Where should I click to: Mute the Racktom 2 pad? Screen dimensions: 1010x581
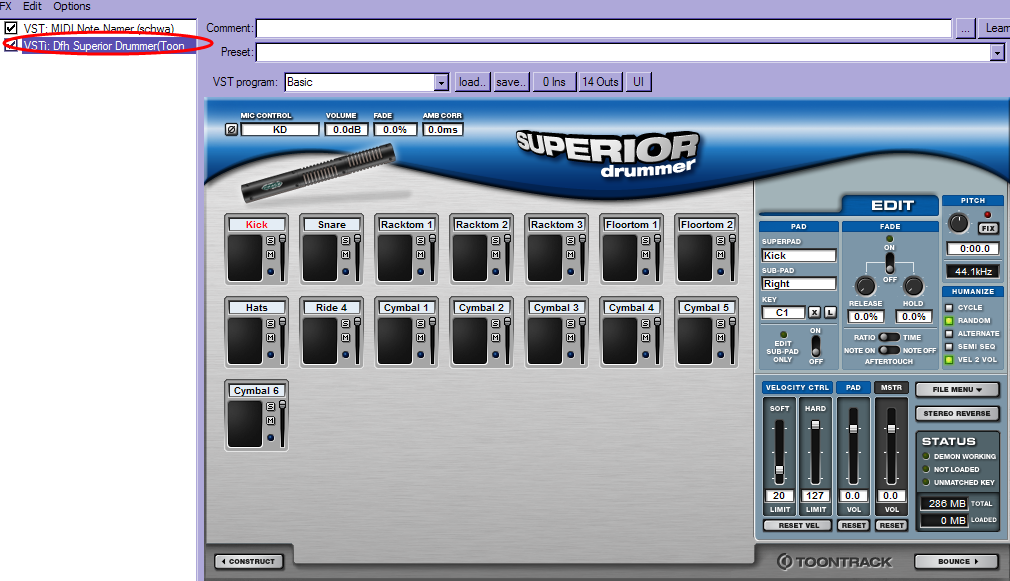[495, 254]
